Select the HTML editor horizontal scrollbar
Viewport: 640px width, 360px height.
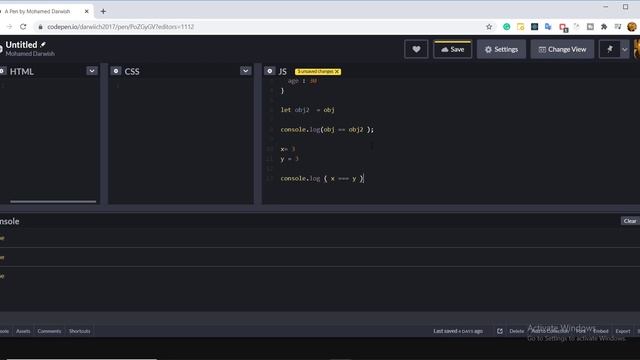(53, 201)
